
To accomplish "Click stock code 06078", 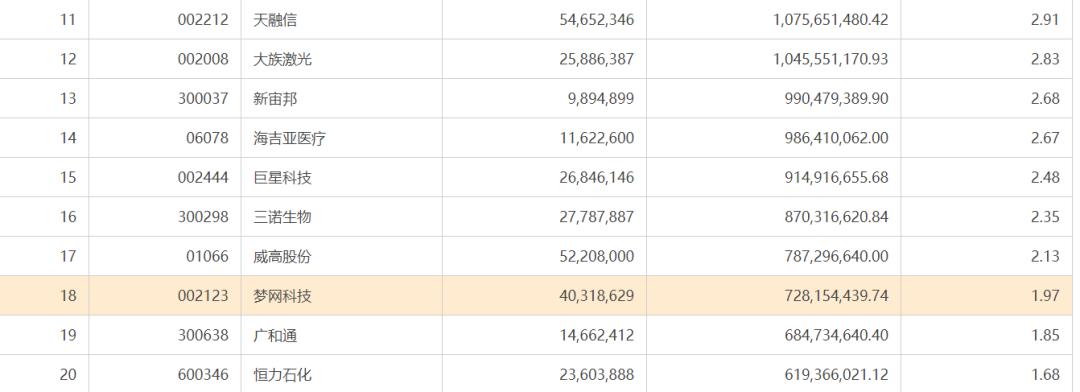I will [207, 138].
